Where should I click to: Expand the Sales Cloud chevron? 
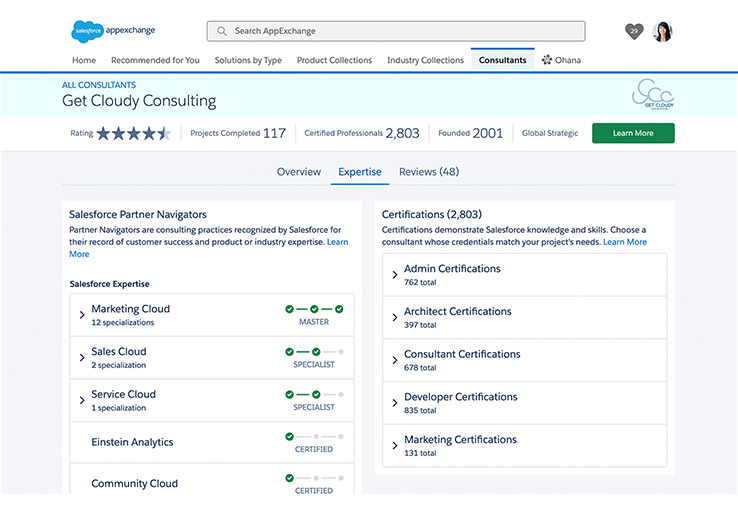pos(82,358)
